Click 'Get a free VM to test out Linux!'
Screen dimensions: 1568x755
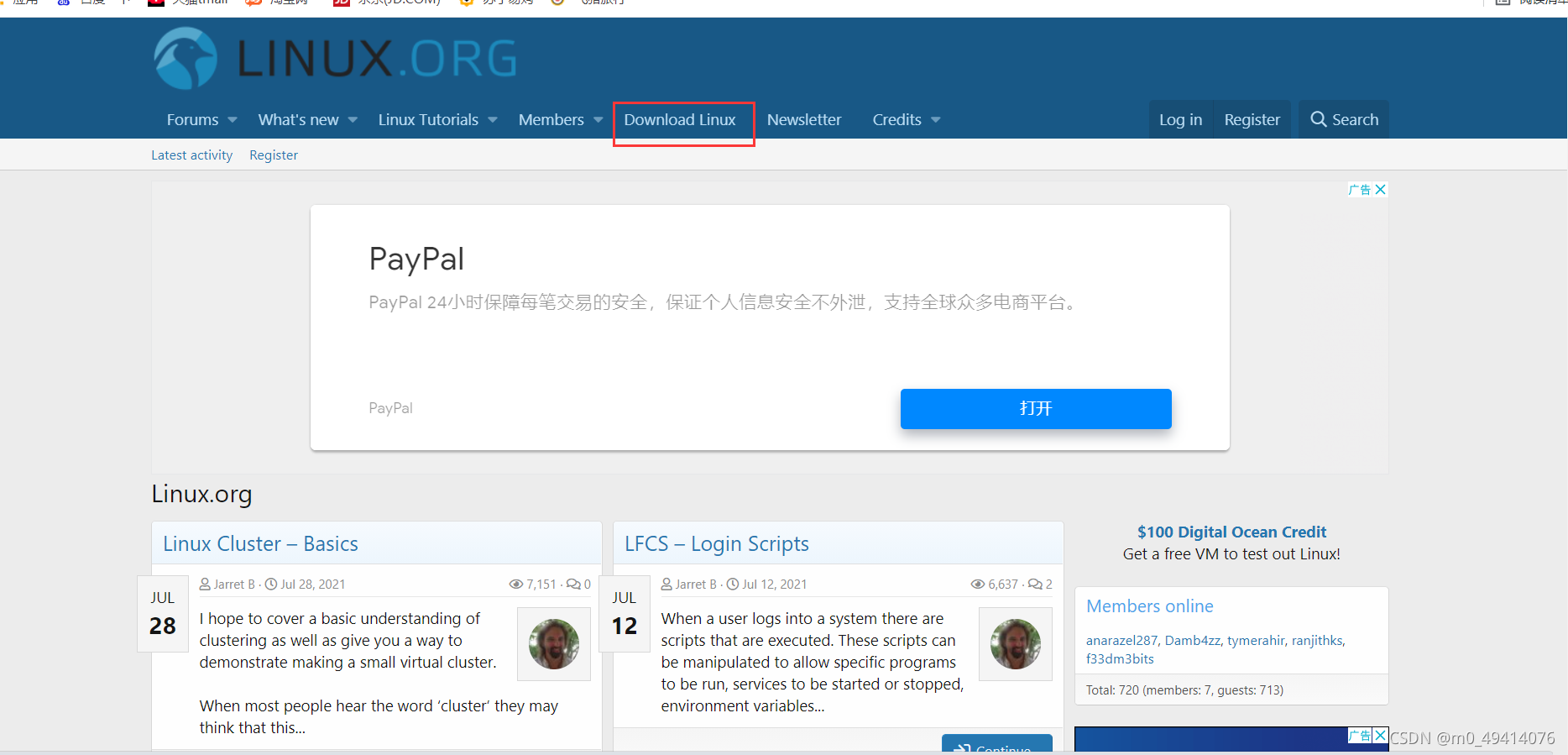[x=1231, y=554]
